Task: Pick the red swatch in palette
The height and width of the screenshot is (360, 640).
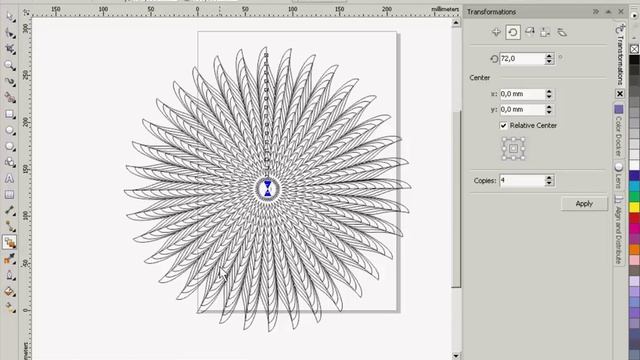Action: click(x=634, y=218)
